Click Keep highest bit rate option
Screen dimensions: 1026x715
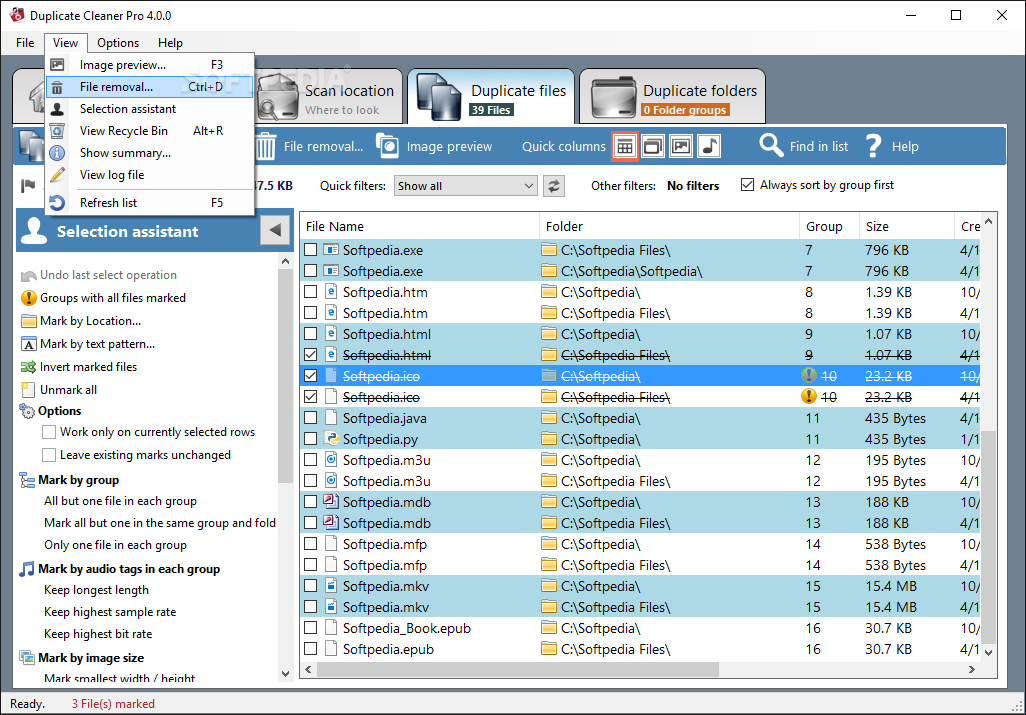pos(98,634)
